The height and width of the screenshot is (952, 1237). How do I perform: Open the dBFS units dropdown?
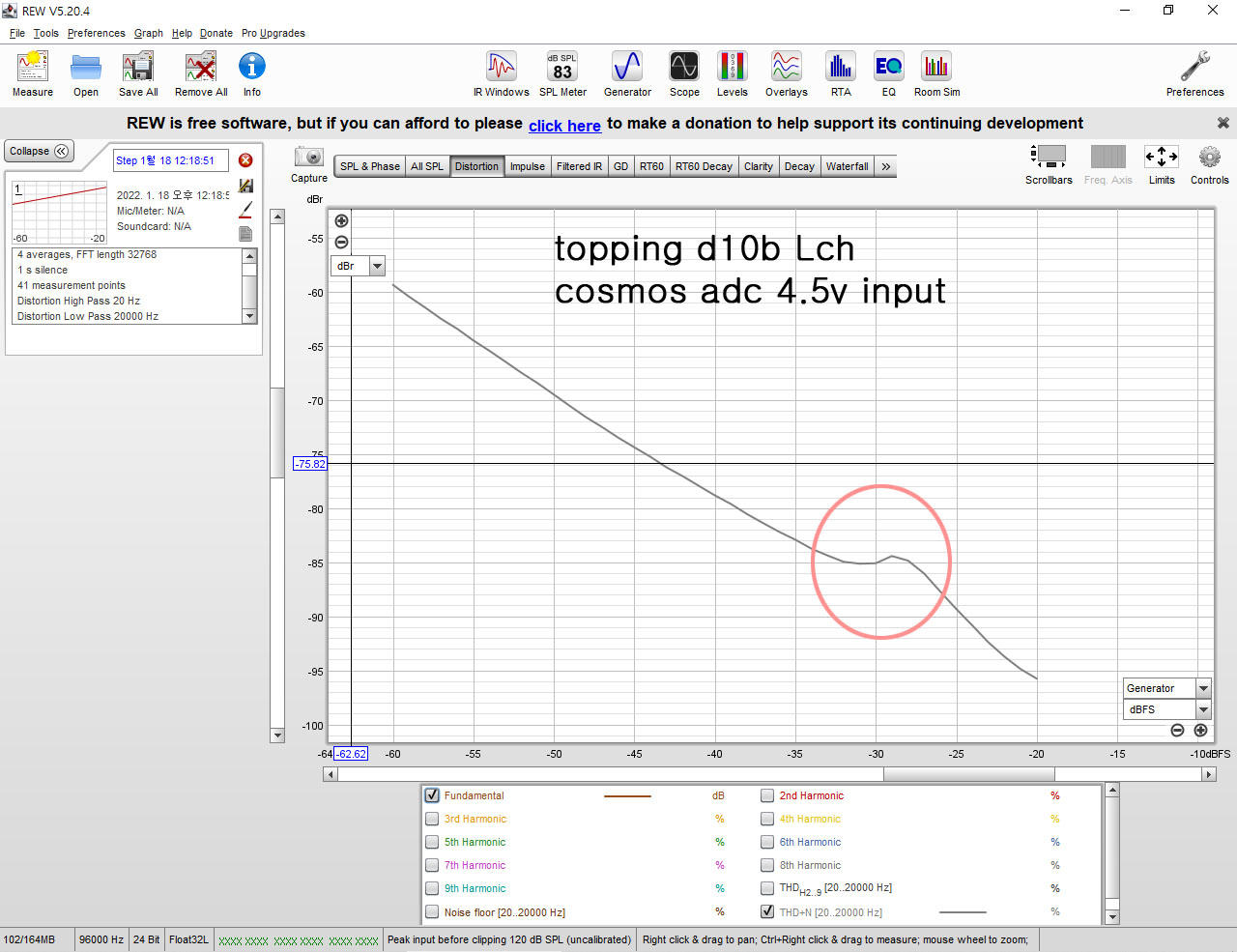coord(1203,709)
